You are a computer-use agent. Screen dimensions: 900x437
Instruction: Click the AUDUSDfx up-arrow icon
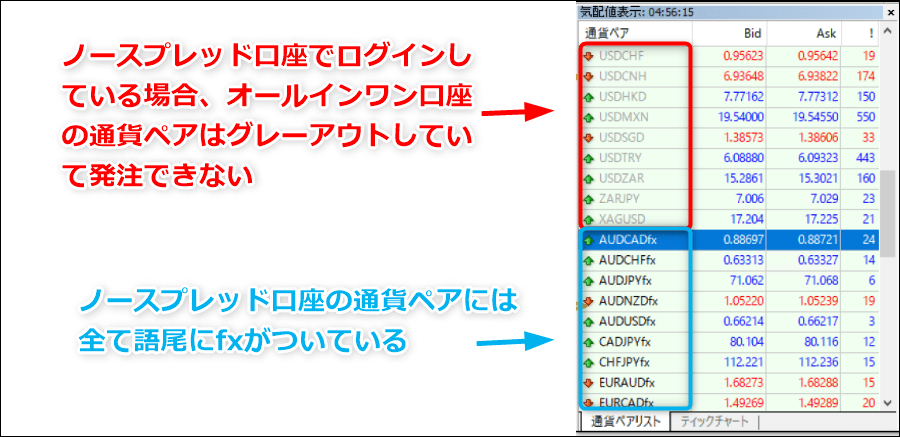588,322
